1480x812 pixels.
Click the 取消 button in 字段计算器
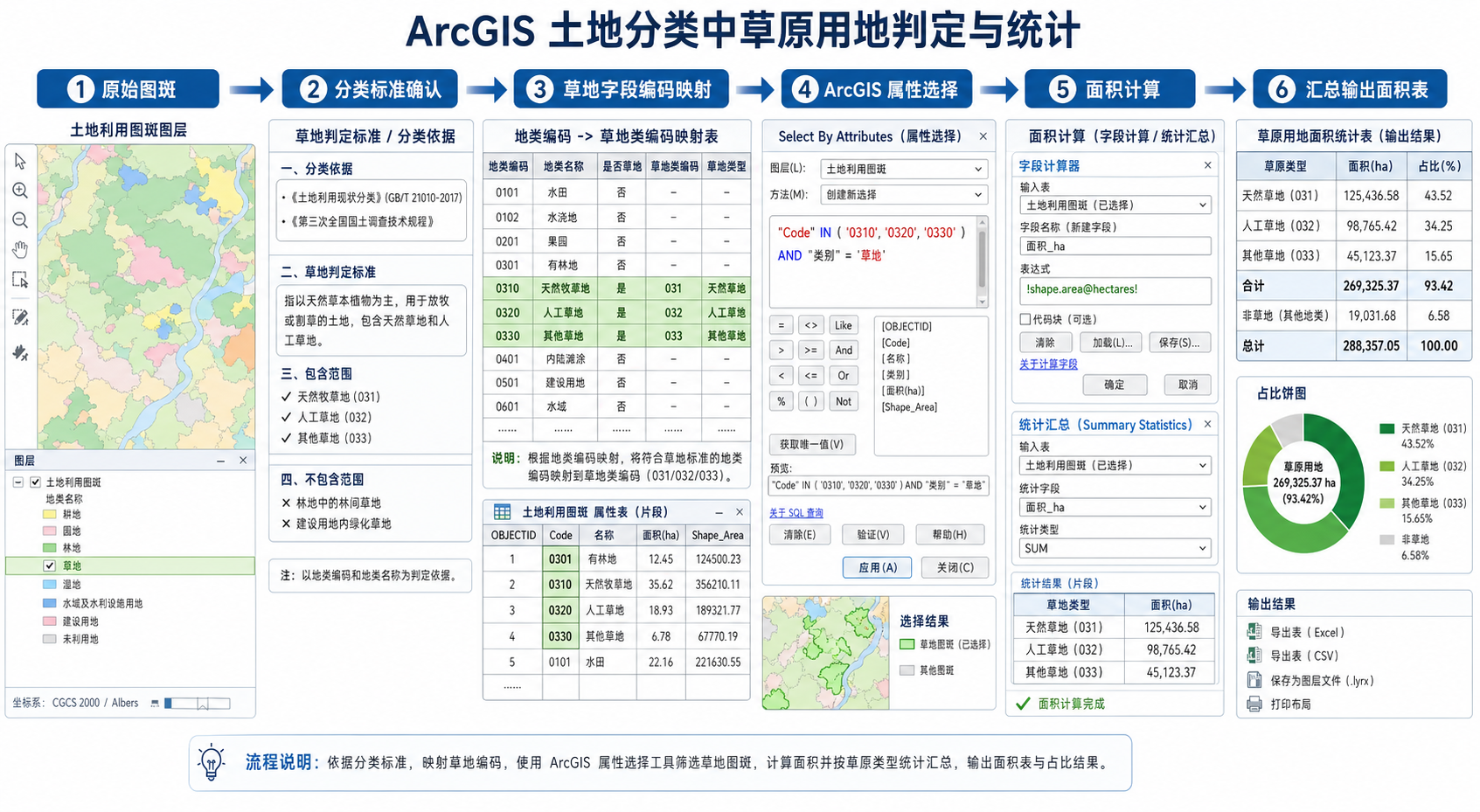pos(1188,385)
